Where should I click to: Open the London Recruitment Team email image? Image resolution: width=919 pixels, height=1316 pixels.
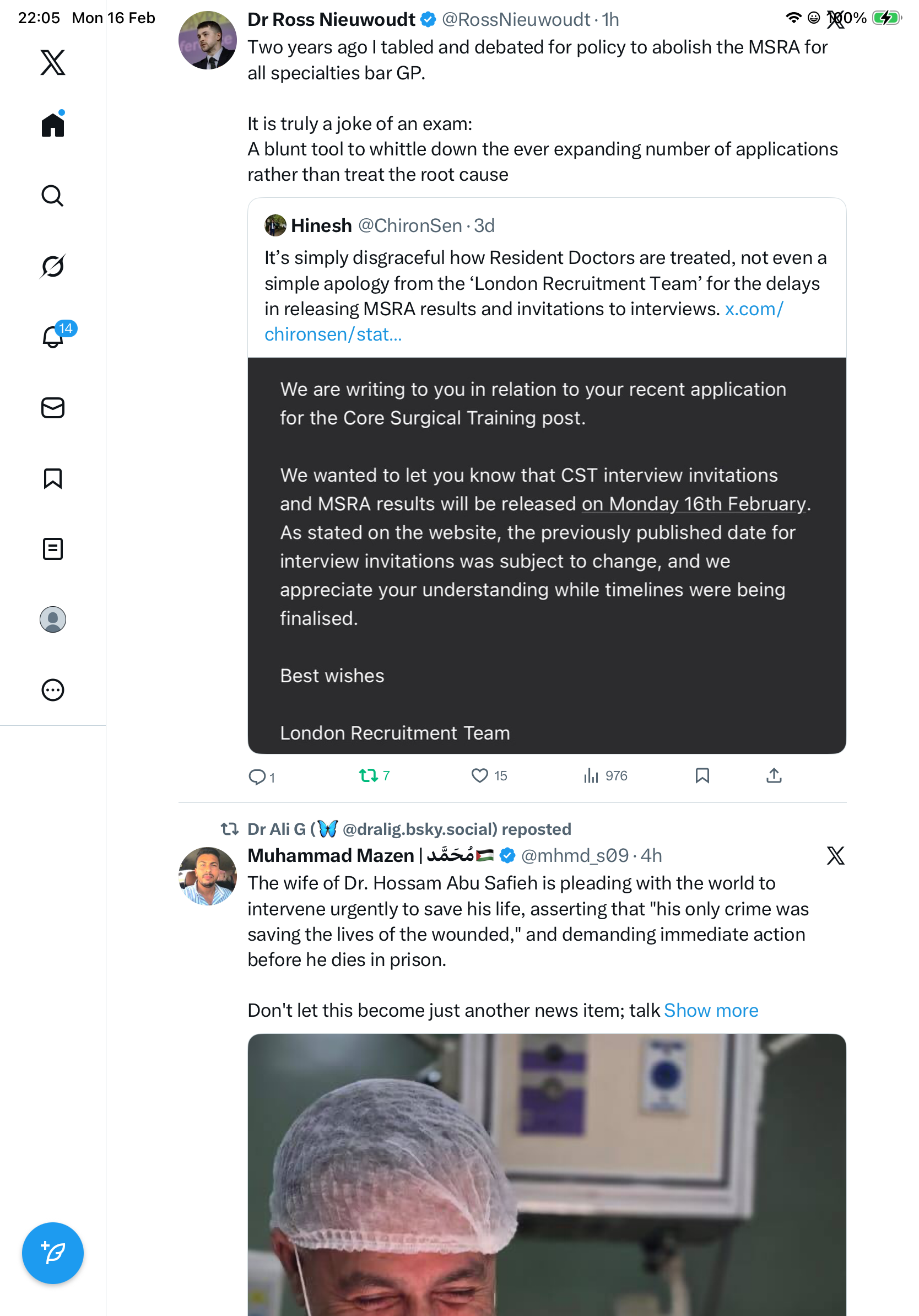tap(547, 555)
